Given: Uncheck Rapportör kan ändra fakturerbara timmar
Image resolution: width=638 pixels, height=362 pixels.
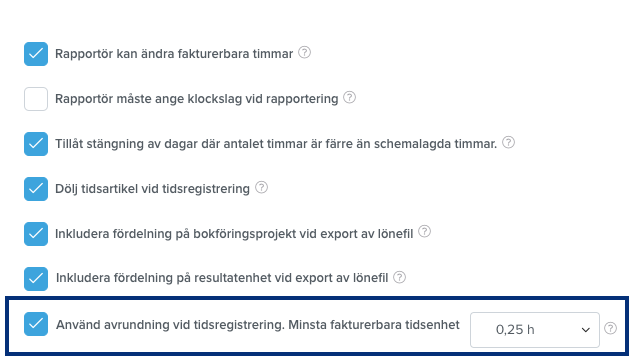Looking at the screenshot, I should 36,54.
